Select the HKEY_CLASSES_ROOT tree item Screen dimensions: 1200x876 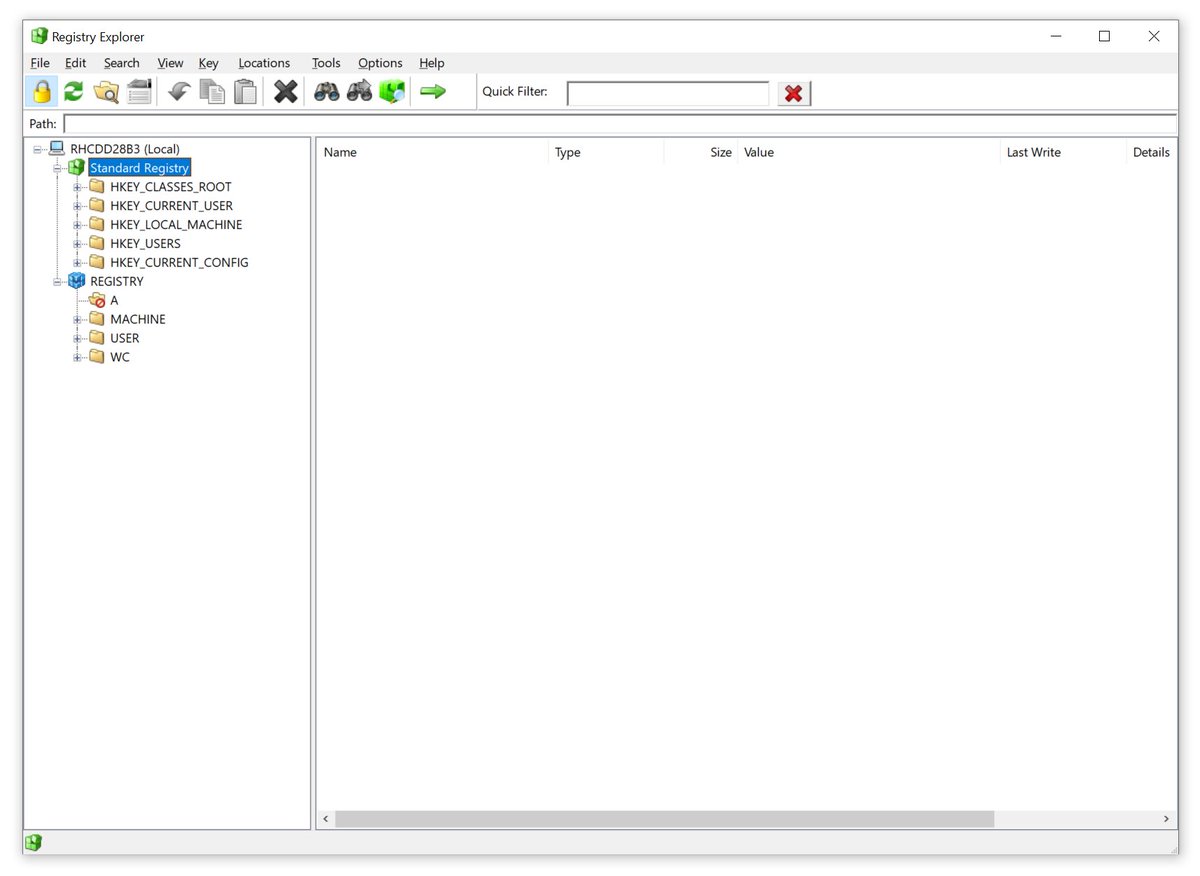(171, 187)
